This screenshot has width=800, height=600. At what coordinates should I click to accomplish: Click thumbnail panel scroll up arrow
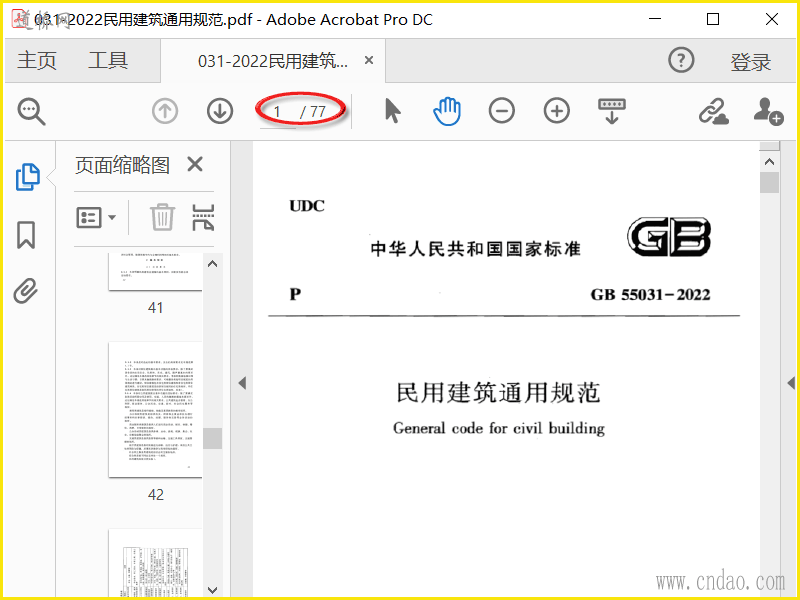213,264
